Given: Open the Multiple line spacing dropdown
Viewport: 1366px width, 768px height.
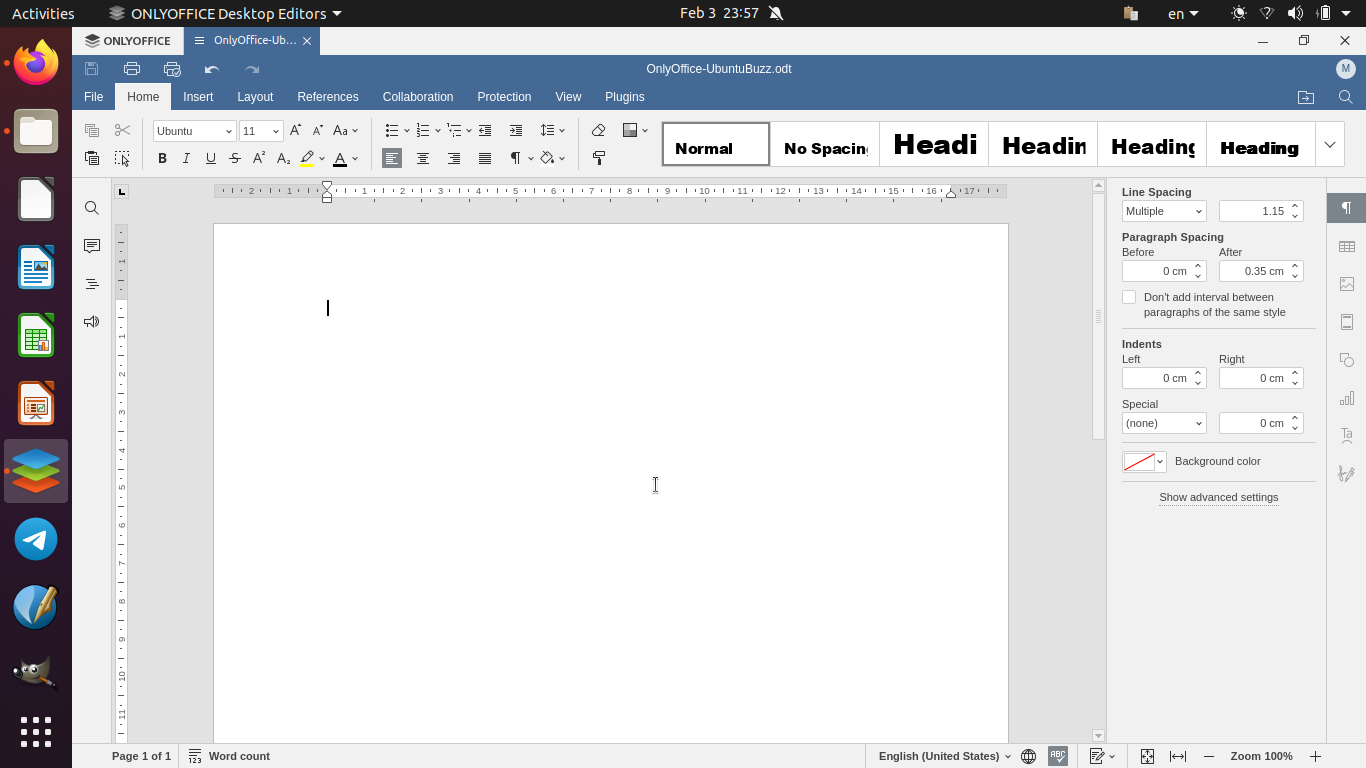Looking at the screenshot, I should [1164, 211].
